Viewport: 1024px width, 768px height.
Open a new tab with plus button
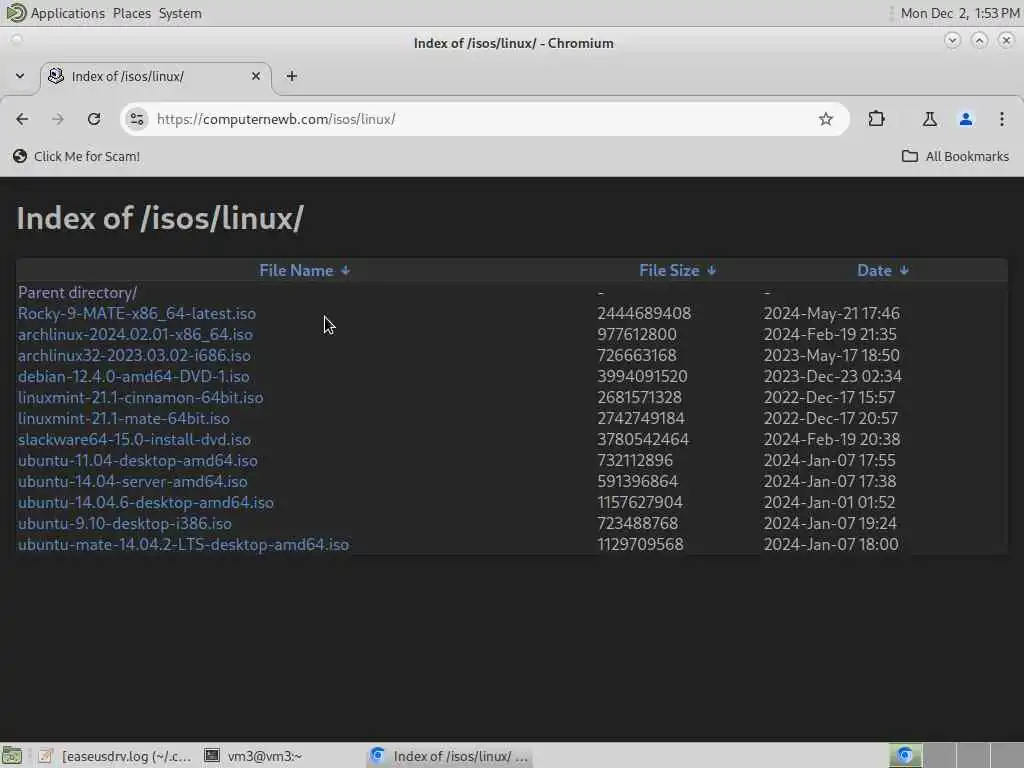292,76
